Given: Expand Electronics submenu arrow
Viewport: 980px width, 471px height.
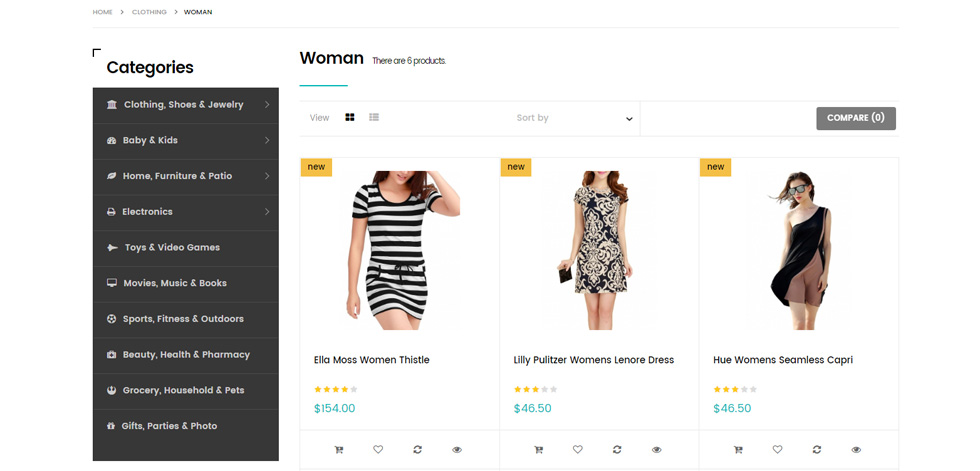Looking at the screenshot, I should [x=267, y=212].
